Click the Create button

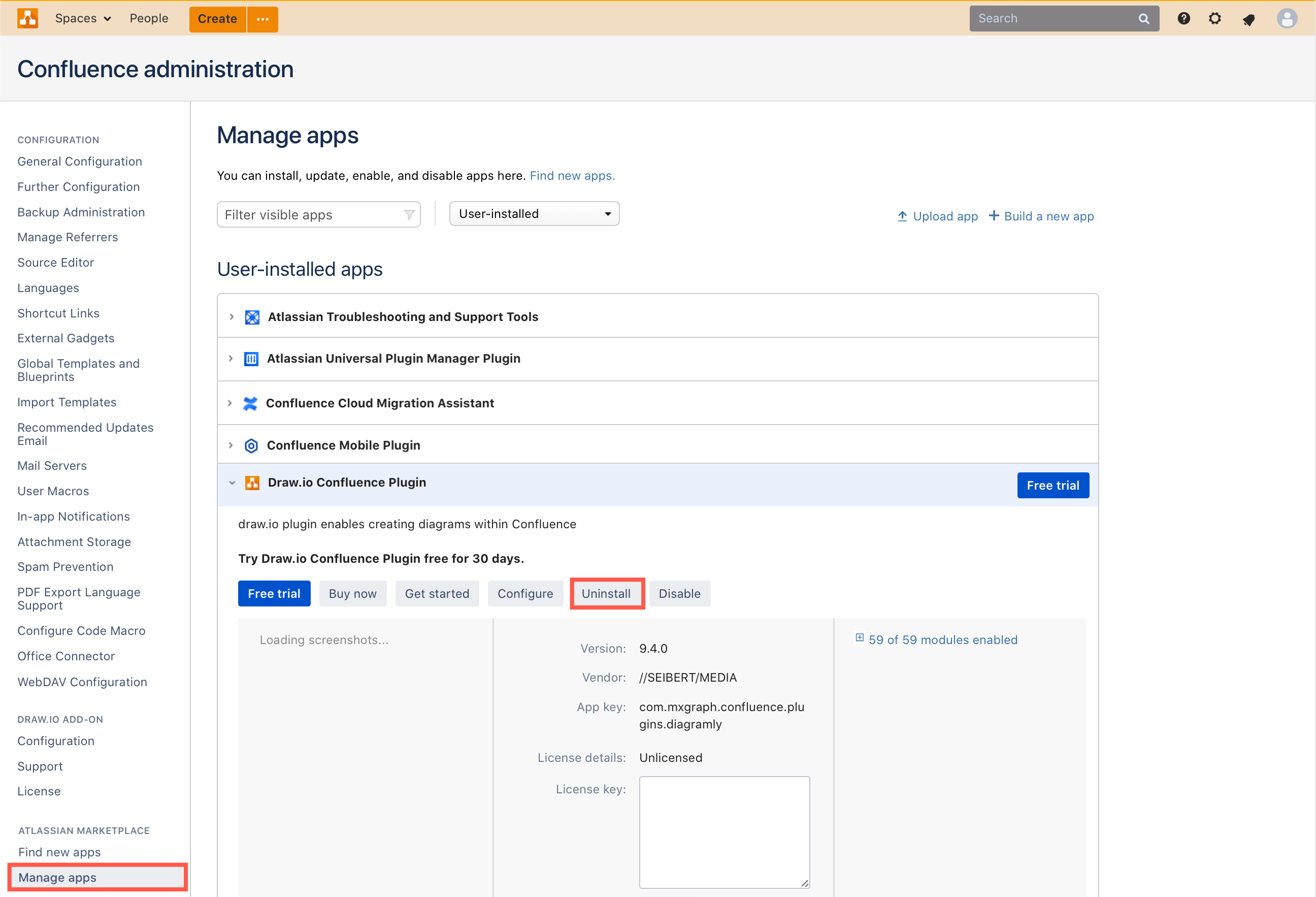217,19
